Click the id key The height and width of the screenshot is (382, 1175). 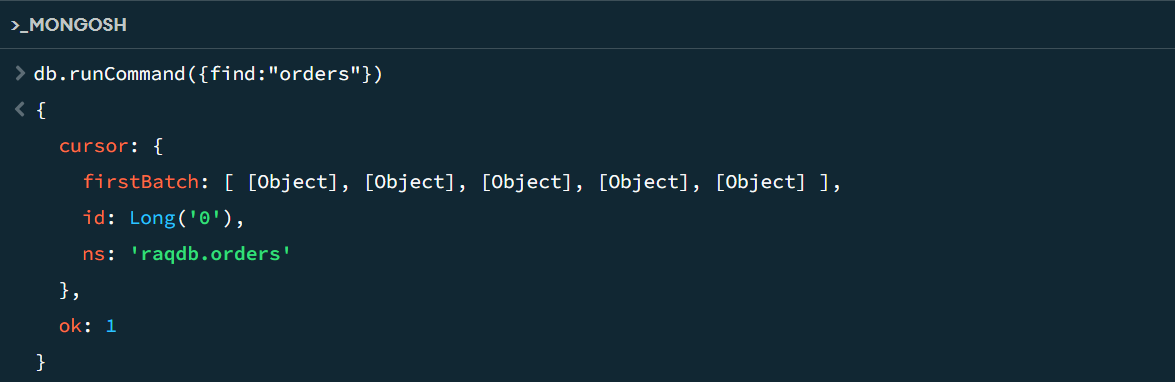pos(94,219)
